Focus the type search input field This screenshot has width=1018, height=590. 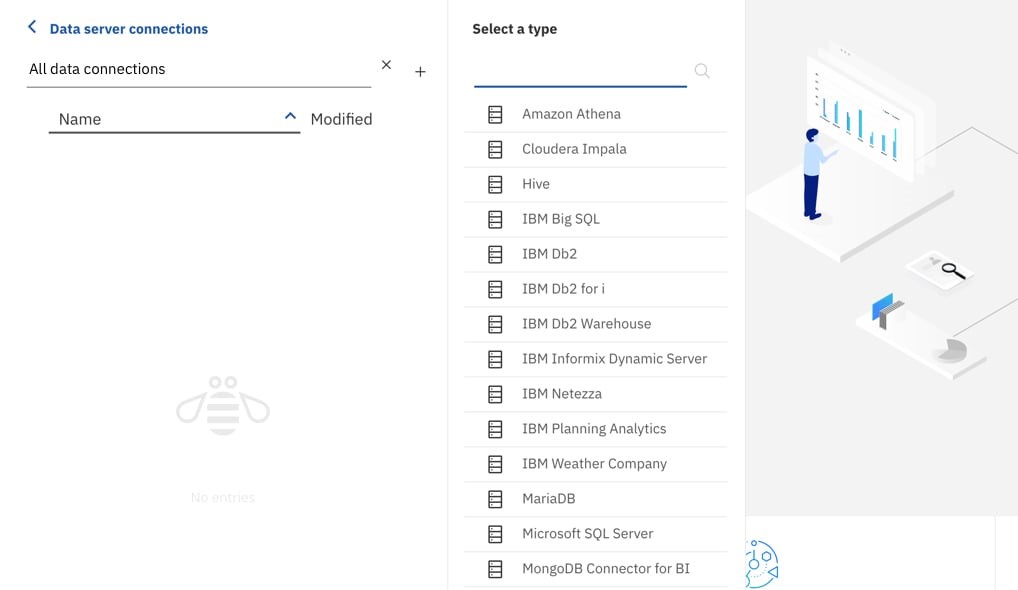pos(580,72)
